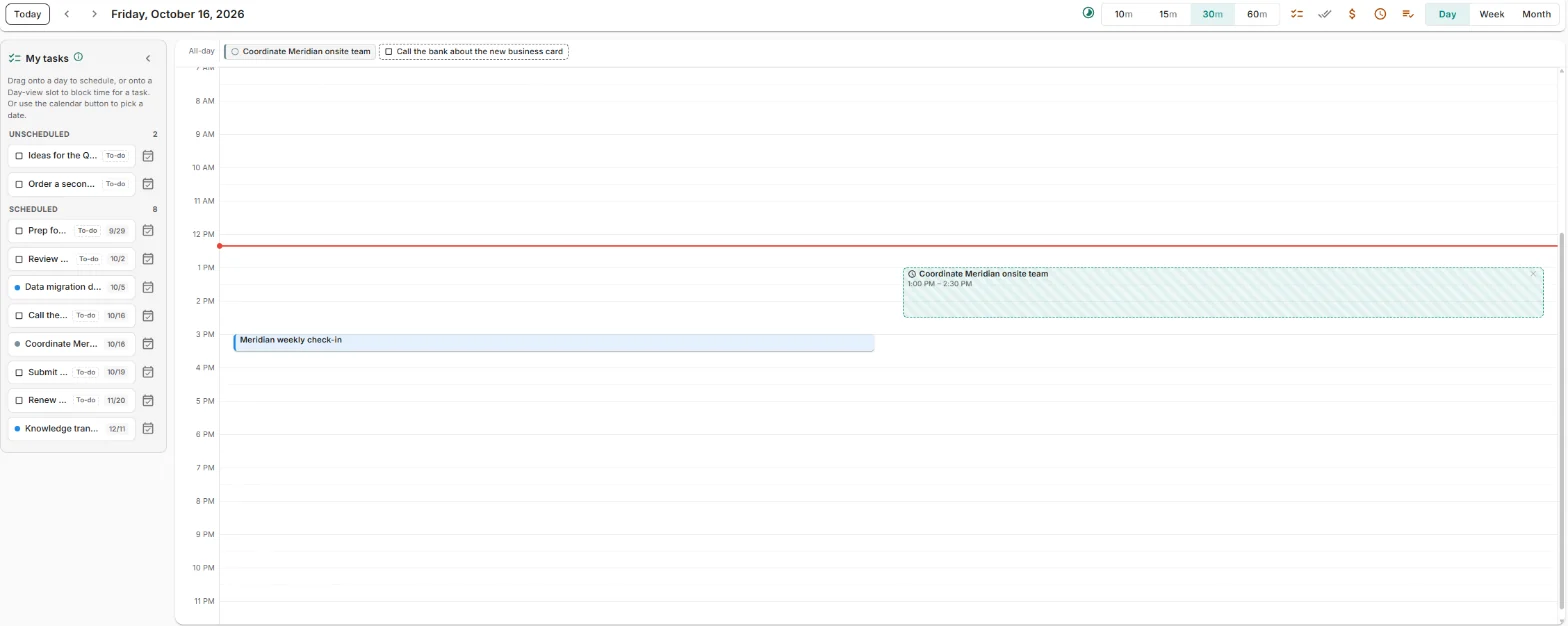Toggle the tasks checklist icon in toolbar
This screenshot has width=1568, height=626.
(1297, 14)
